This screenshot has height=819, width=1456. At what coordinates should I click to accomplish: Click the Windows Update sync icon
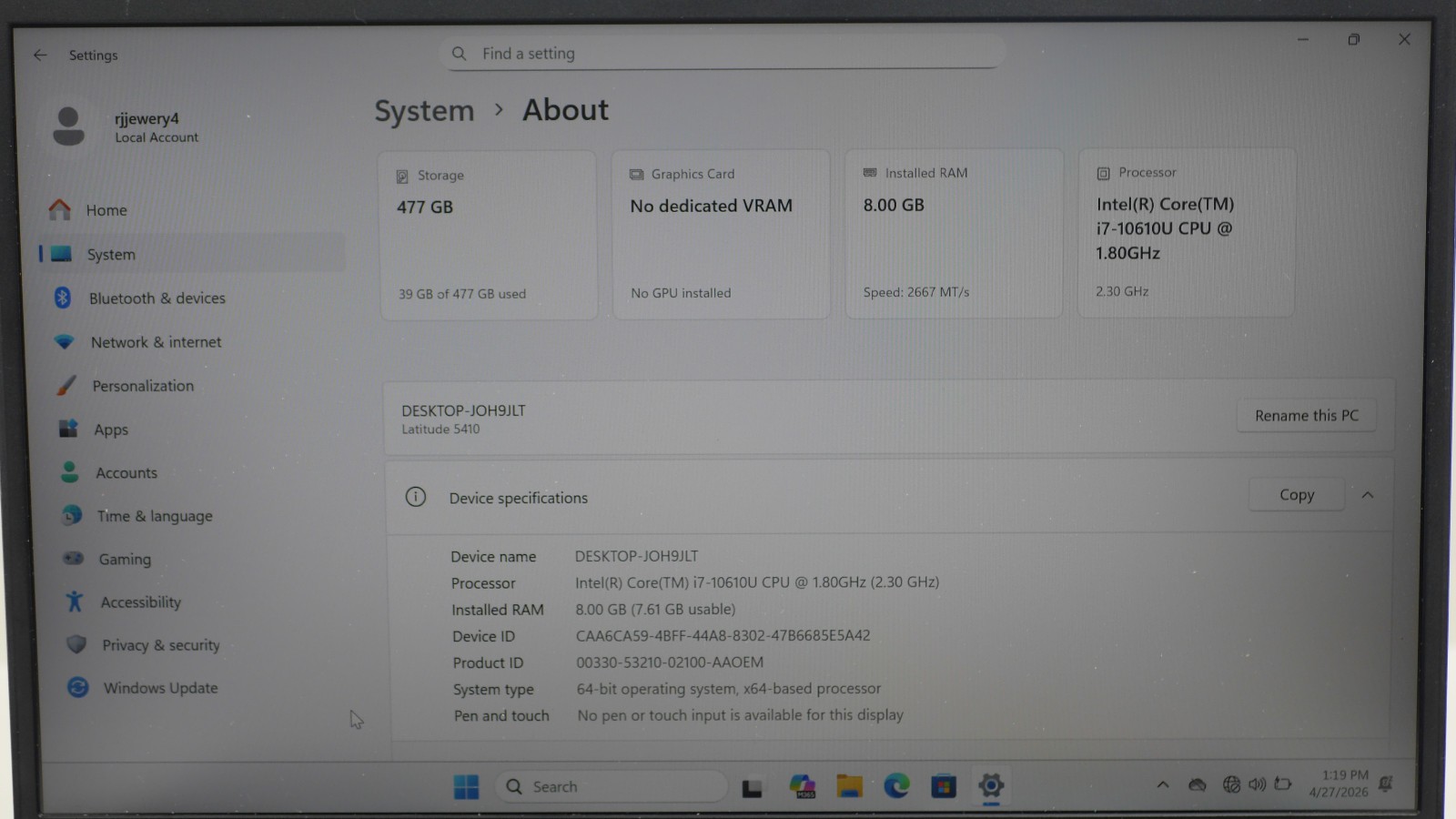(78, 687)
